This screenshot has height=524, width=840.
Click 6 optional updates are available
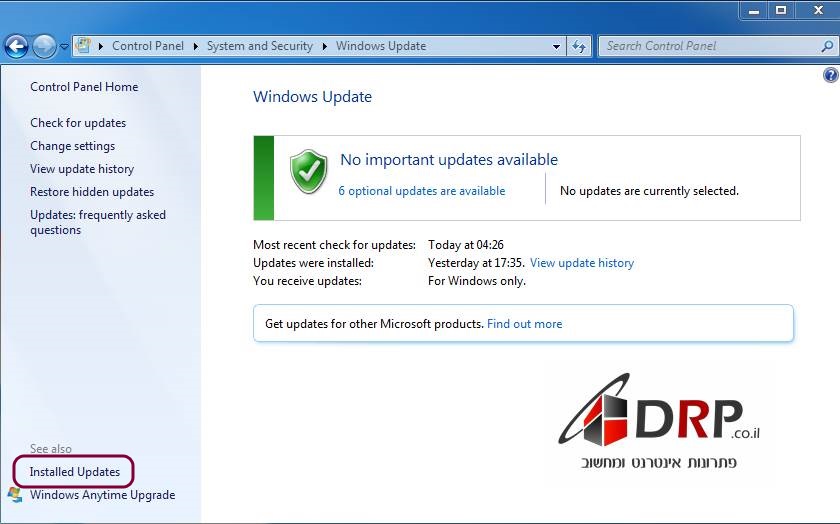pyautogui.click(x=421, y=191)
